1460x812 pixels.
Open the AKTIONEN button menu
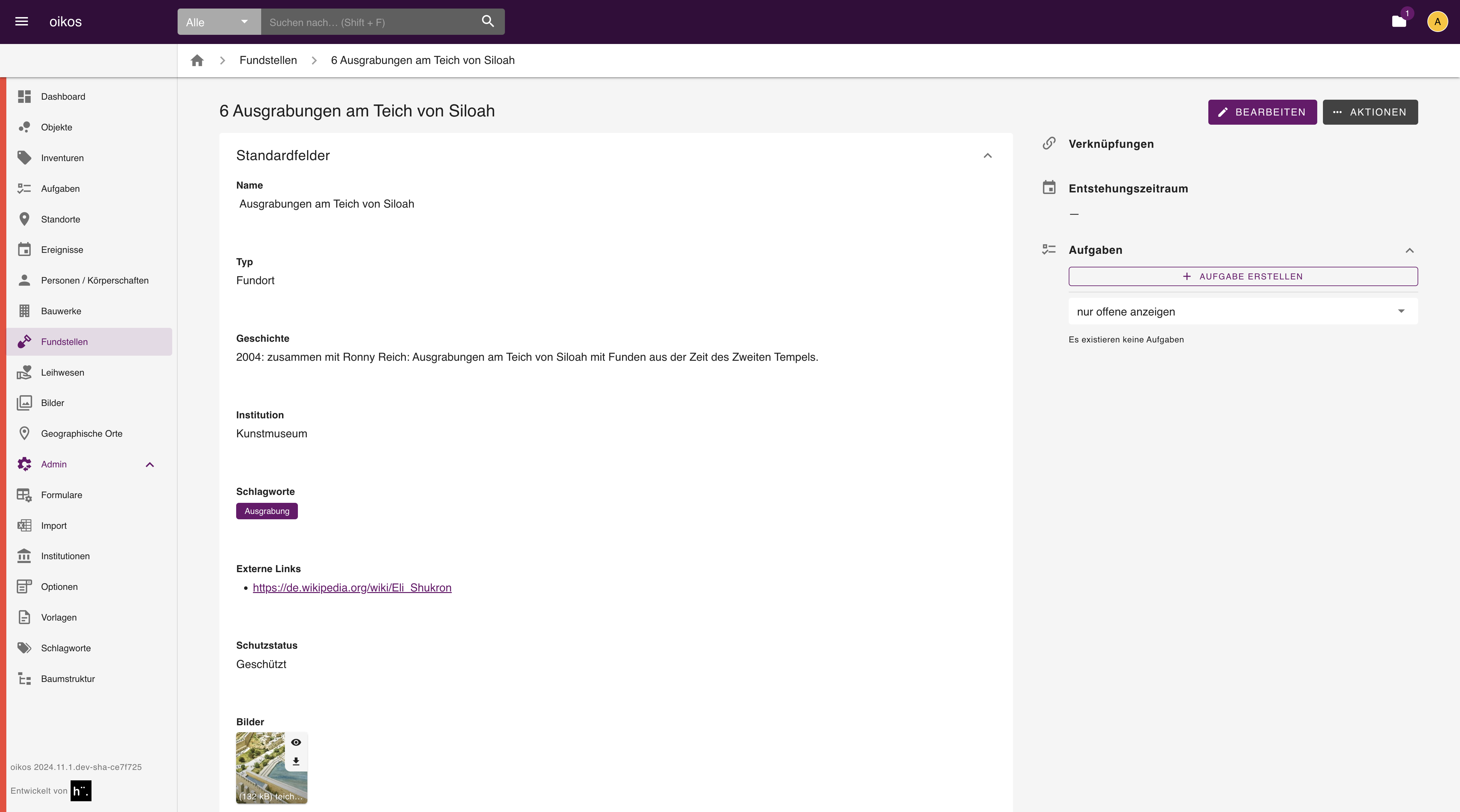(1370, 112)
